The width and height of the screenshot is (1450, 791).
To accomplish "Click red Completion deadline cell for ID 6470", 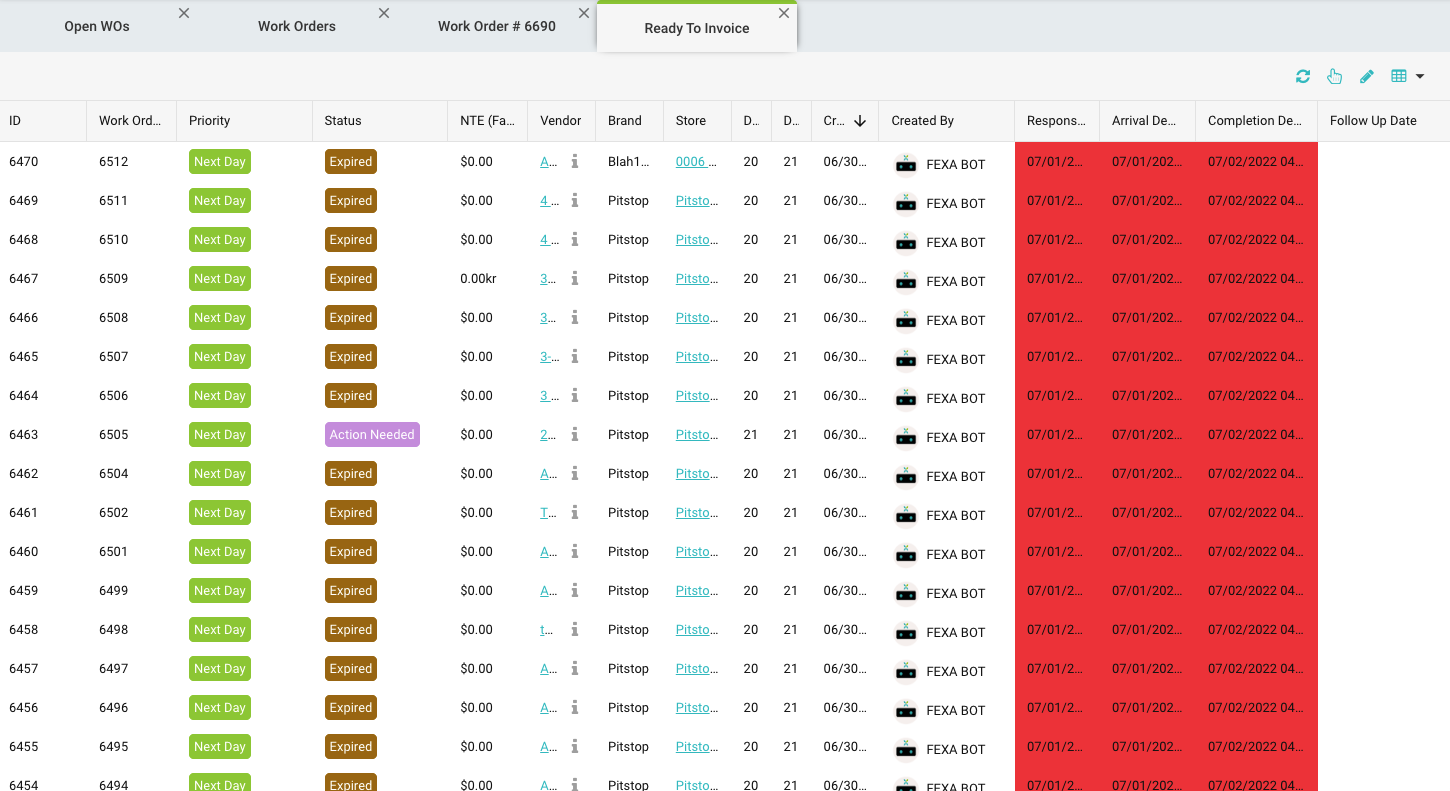I will point(1255,161).
